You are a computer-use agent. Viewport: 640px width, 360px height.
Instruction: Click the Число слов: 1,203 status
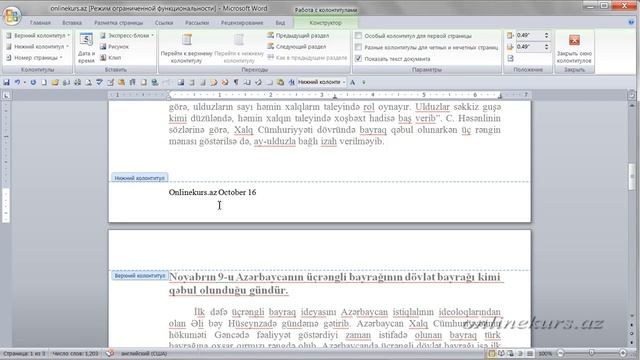click(x=75, y=354)
